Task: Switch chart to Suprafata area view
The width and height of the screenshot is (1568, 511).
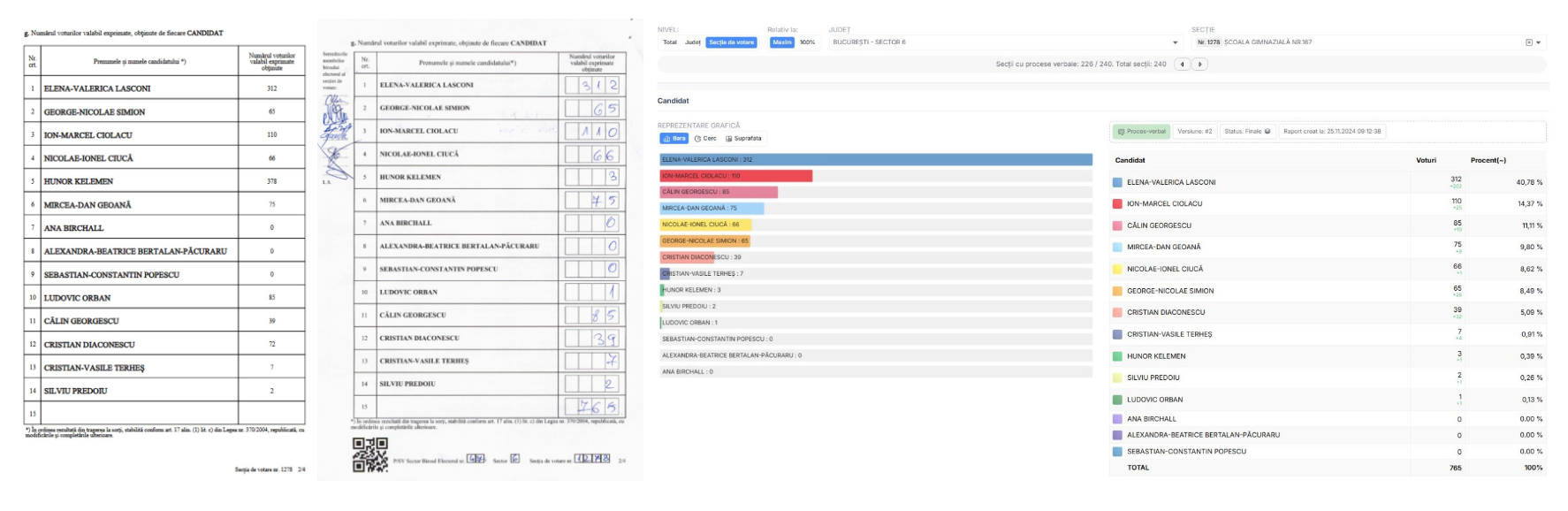Action: [743, 139]
